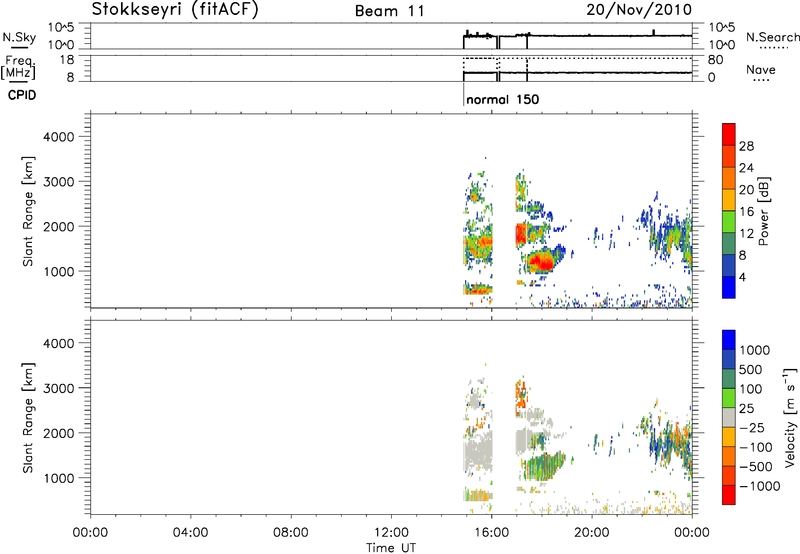Click the '-100' label on velocity colorbar
800x554 pixels.
(x=755, y=447)
